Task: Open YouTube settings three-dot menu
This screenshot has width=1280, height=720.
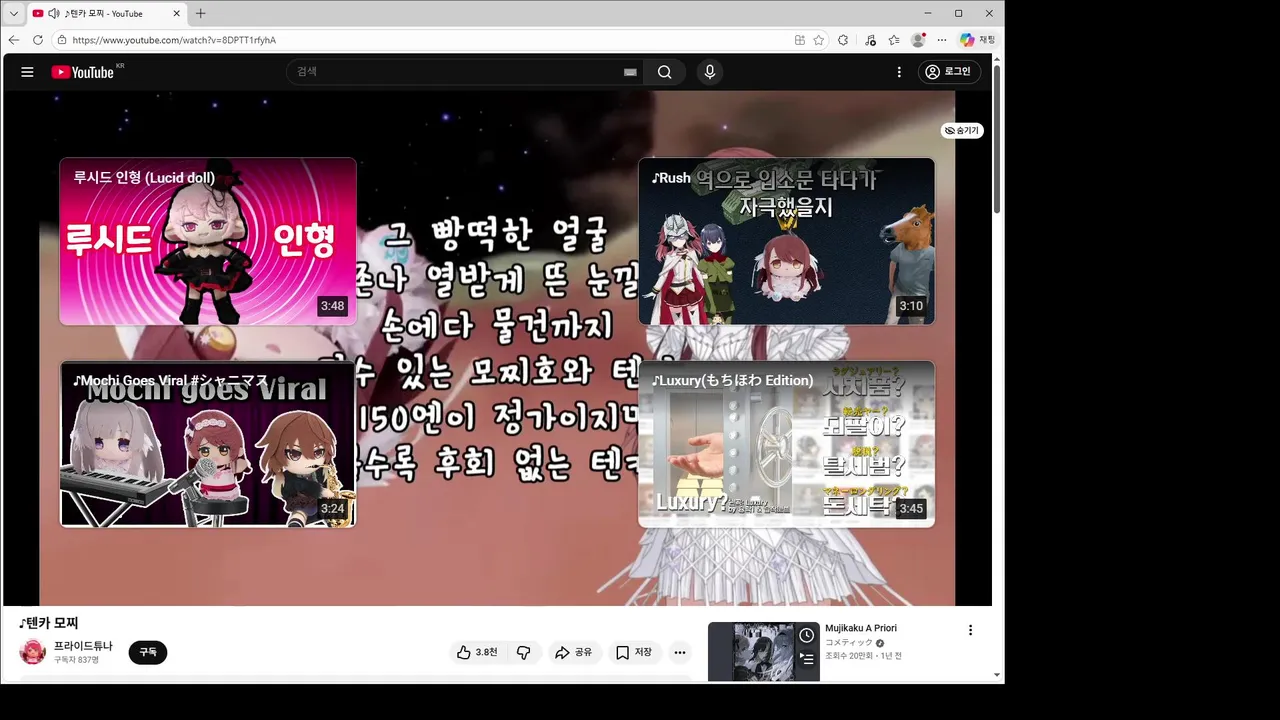Action: tap(899, 72)
